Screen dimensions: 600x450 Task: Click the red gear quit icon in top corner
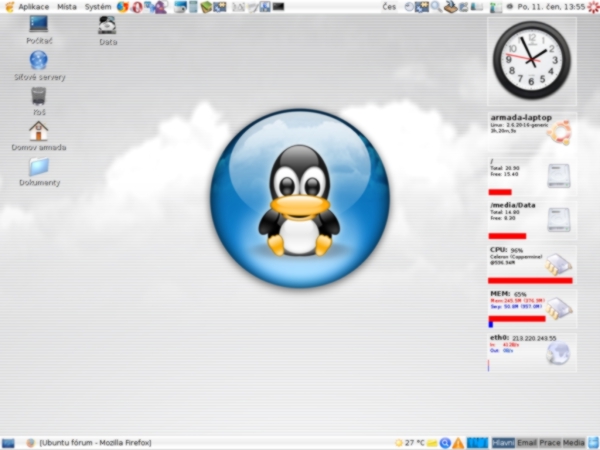pyautogui.click(x=593, y=7)
